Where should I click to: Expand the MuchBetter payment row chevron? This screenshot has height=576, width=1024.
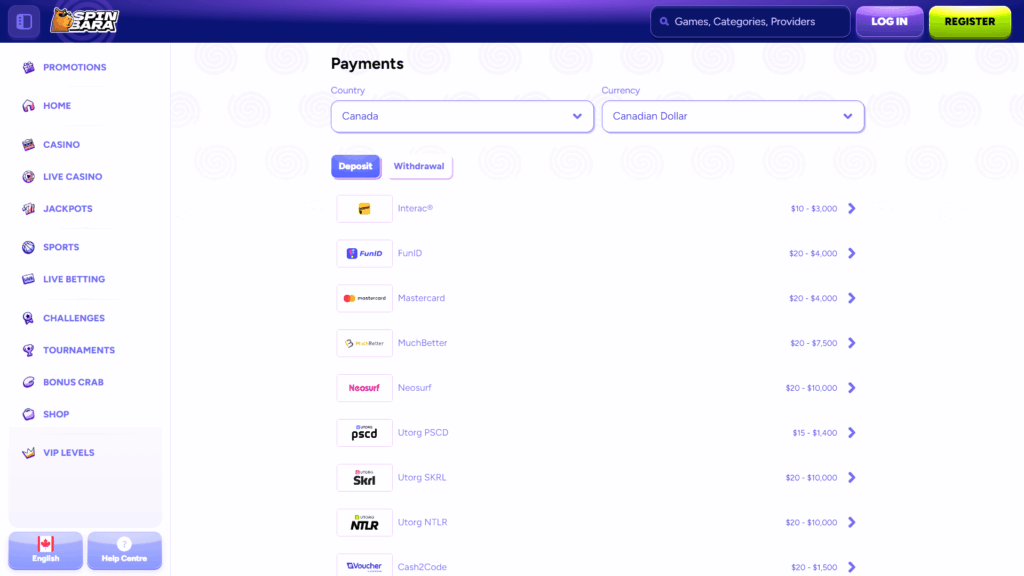[x=852, y=343]
